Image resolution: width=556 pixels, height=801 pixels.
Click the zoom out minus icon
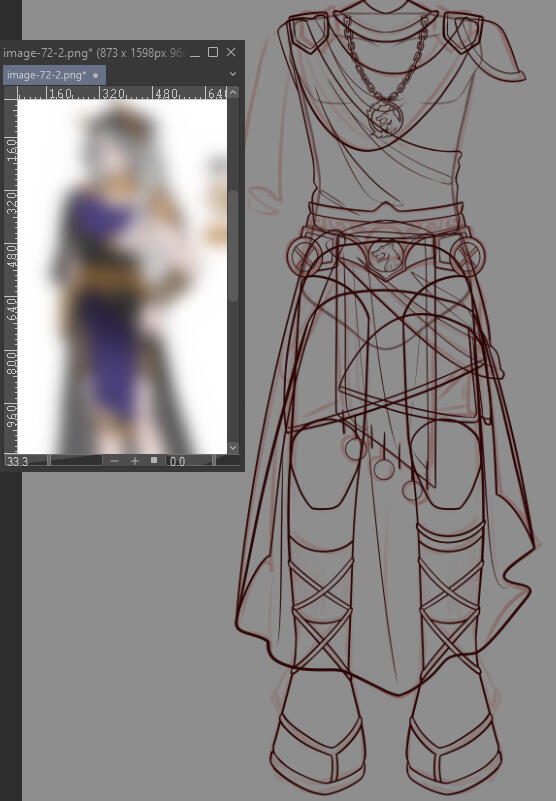[x=114, y=461]
